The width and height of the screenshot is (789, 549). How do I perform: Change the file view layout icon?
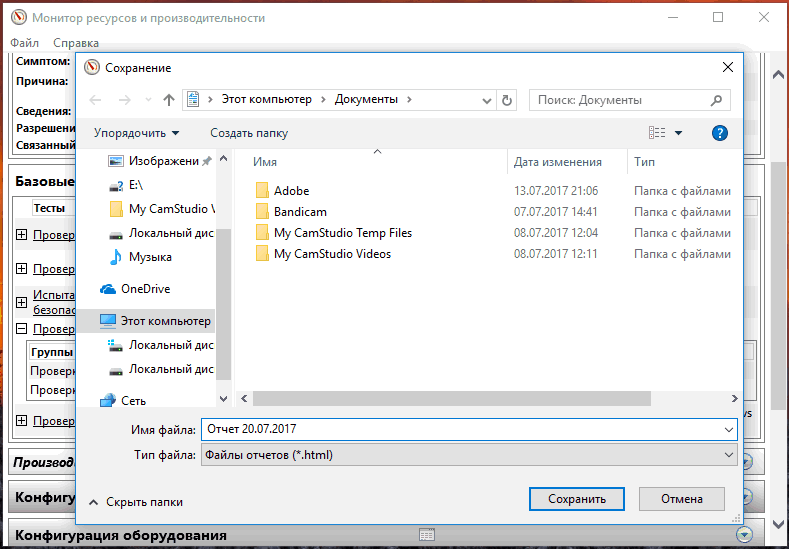657,133
